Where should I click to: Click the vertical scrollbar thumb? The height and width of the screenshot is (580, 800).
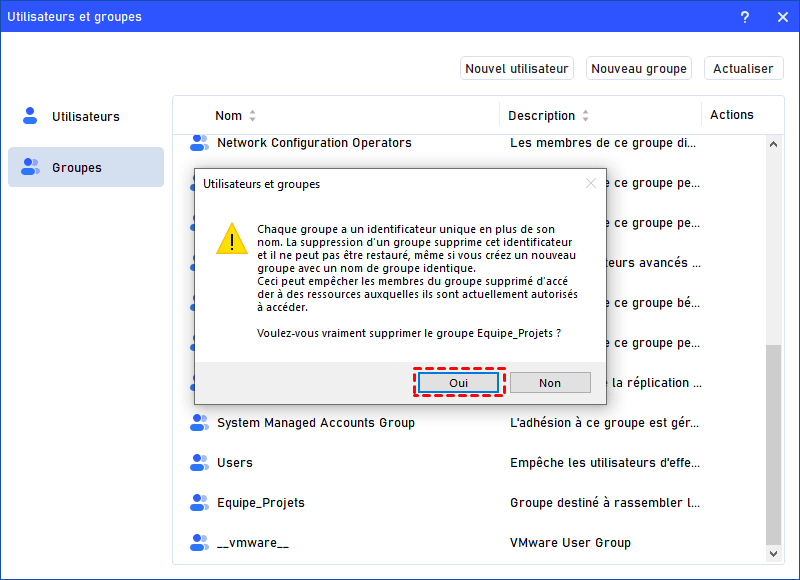point(773,445)
